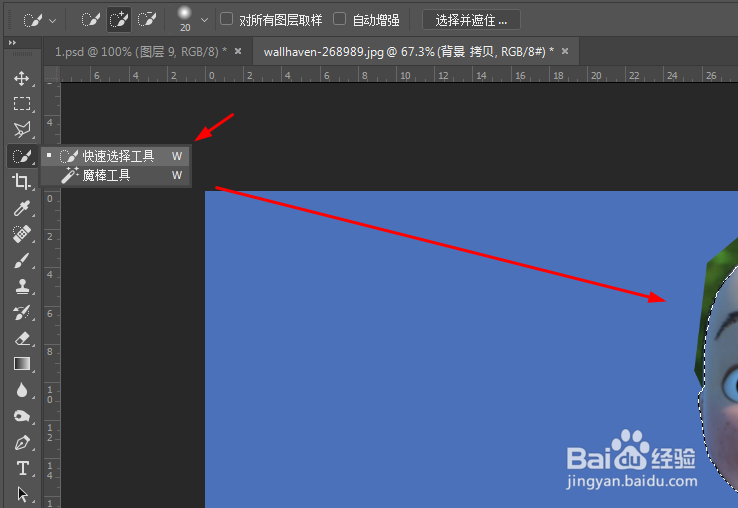Select the Blur tool
The width and height of the screenshot is (738, 508).
point(22,390)
